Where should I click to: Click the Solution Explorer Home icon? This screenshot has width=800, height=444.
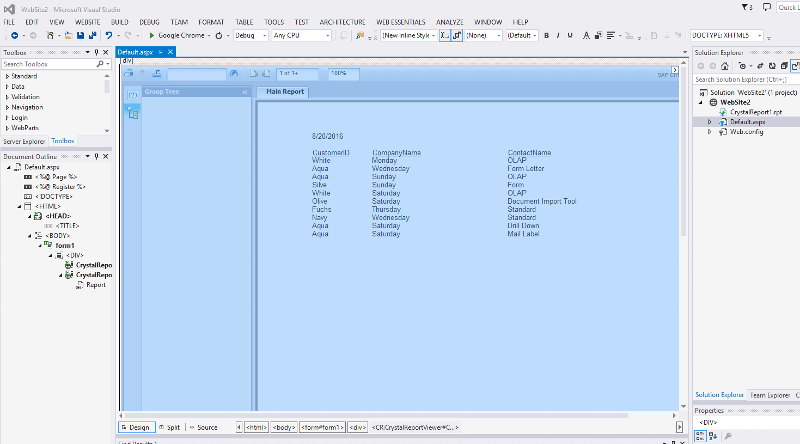click(724, 66)
